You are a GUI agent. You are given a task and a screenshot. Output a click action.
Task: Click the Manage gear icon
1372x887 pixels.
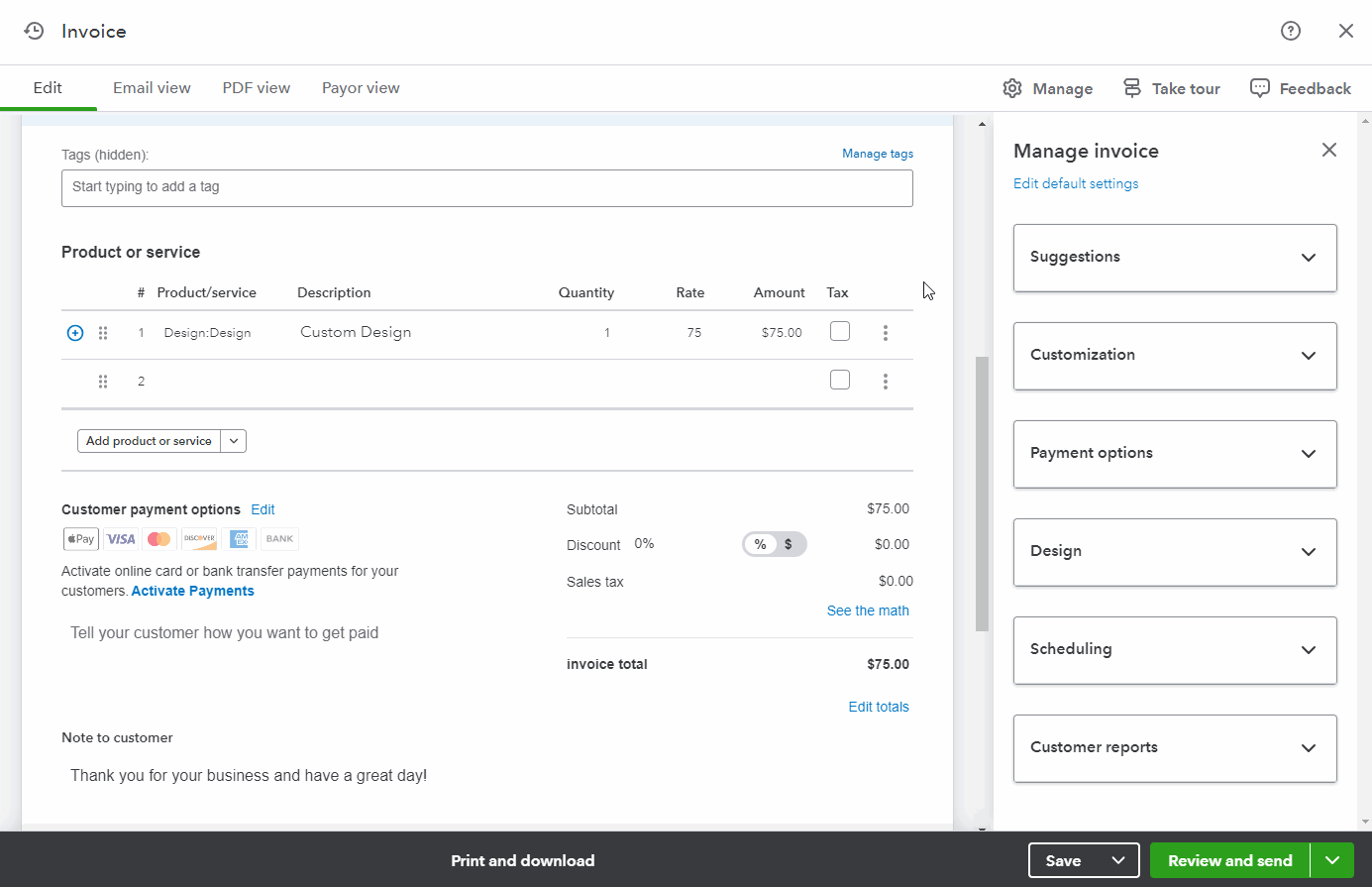pos(1011,88)
